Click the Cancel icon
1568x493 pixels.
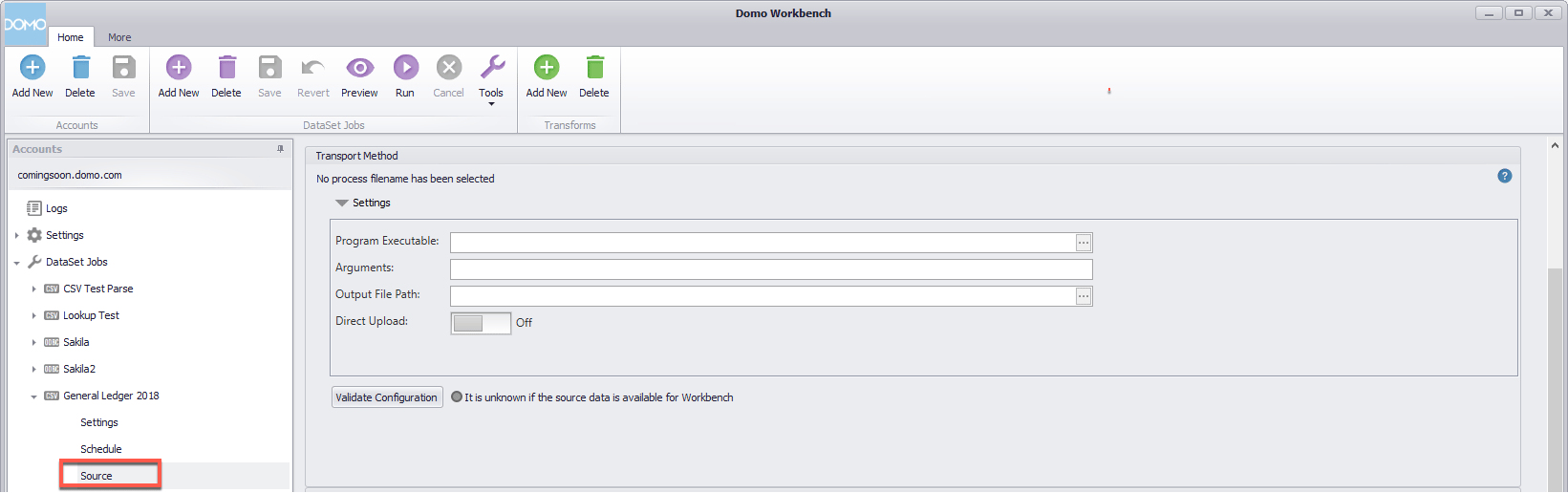tap(449, 68)
